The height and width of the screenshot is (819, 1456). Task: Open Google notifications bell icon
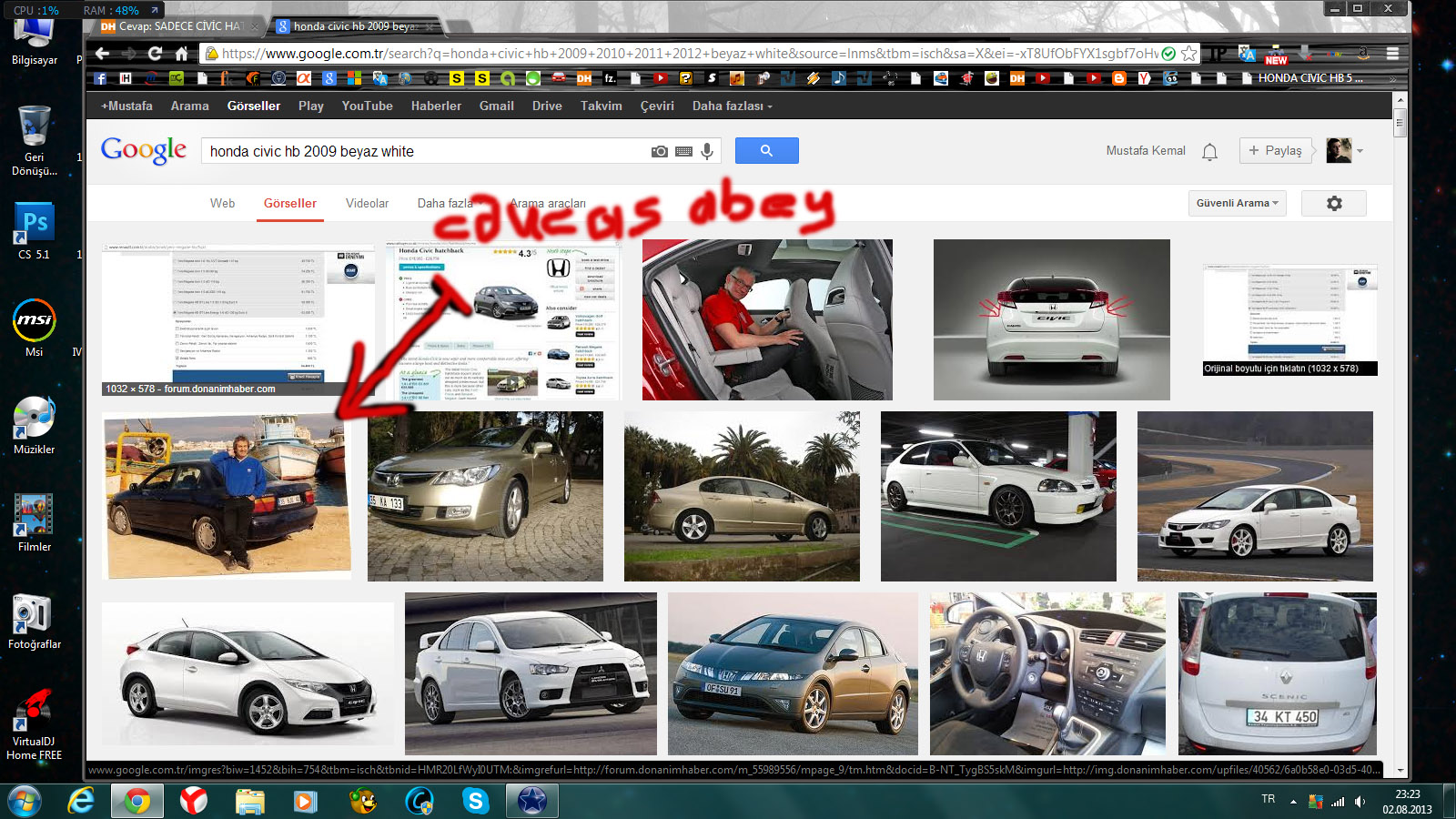click(x=1209, y=151)
